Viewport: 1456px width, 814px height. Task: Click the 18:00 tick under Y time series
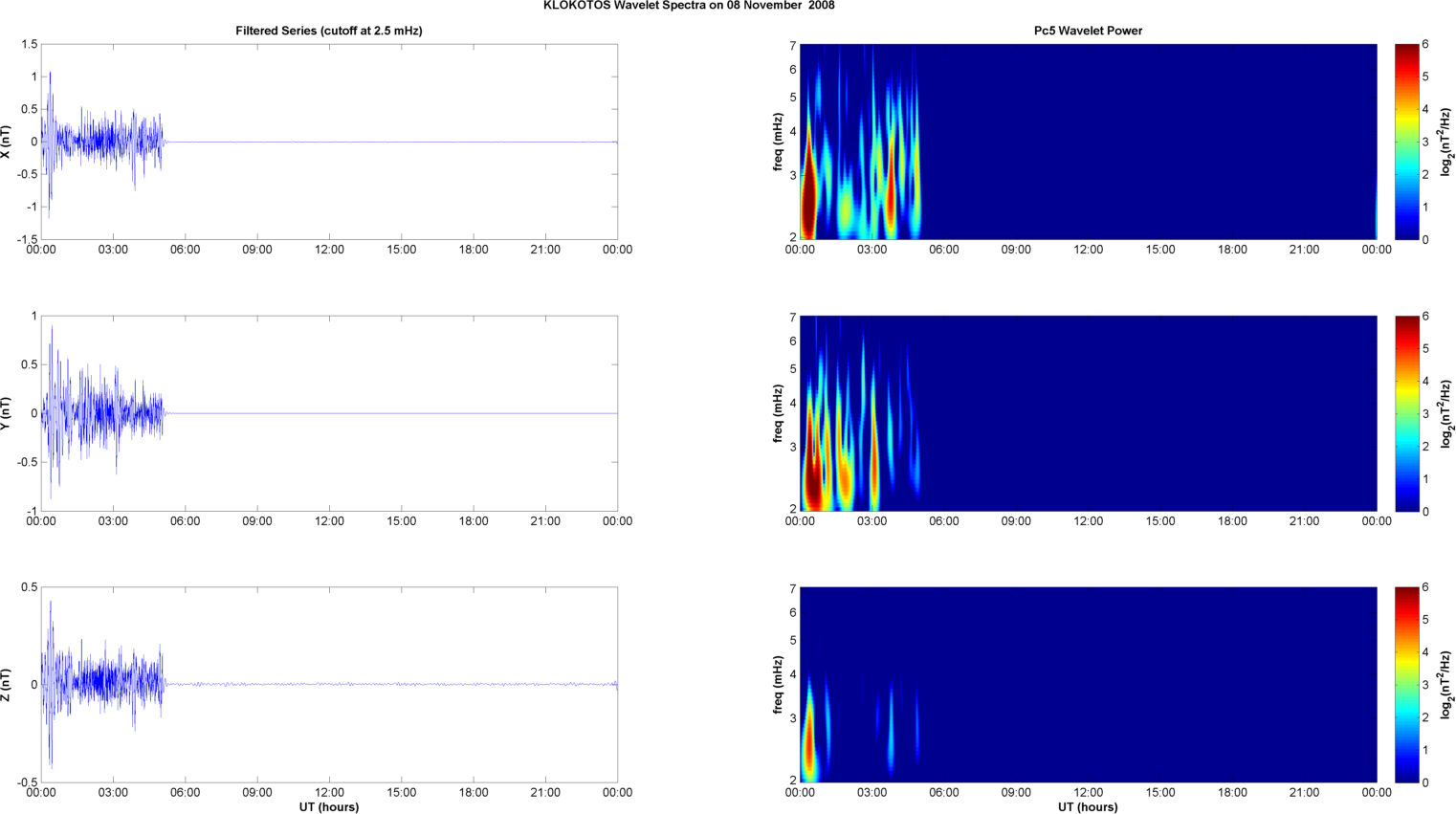tap(474, 521)
